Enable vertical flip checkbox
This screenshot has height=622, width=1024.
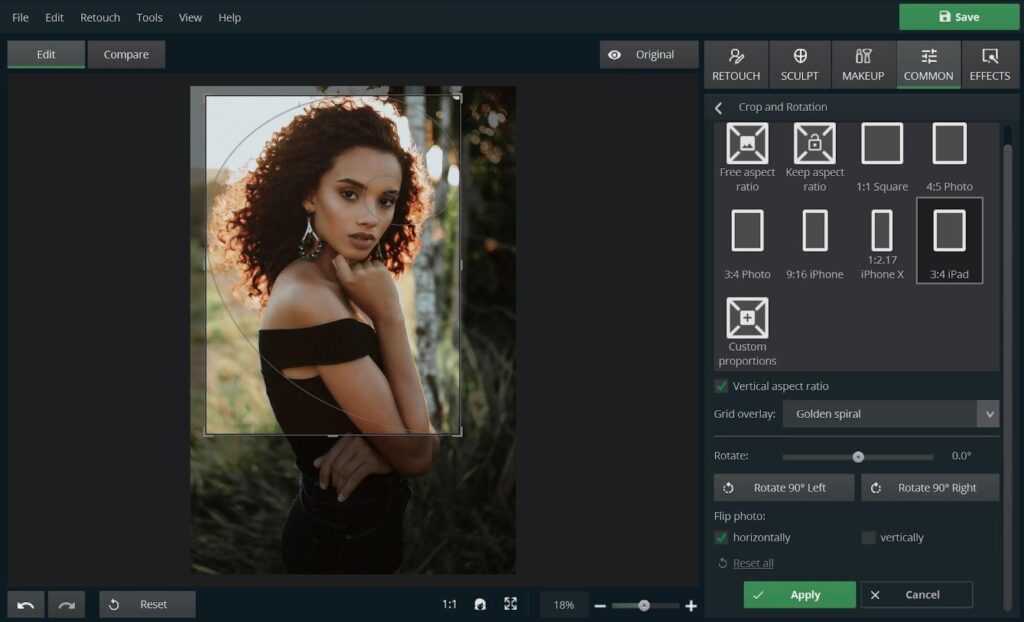point(868,537)
